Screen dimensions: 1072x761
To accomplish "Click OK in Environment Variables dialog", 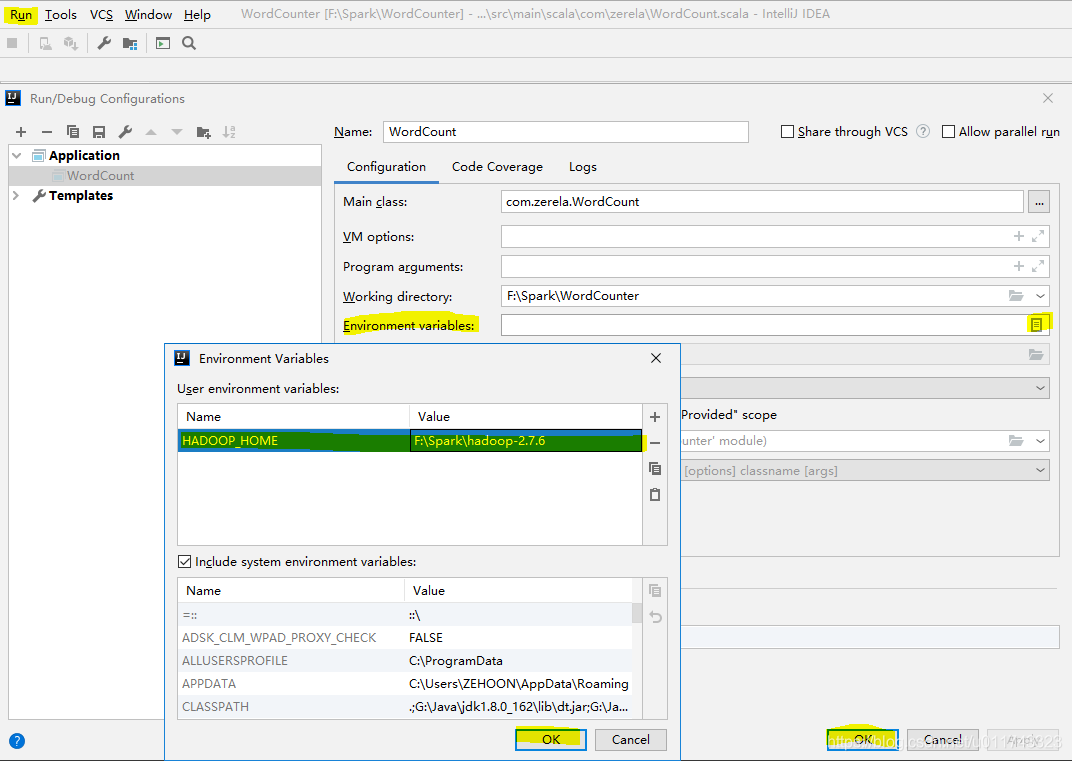I will coord(550,739).
